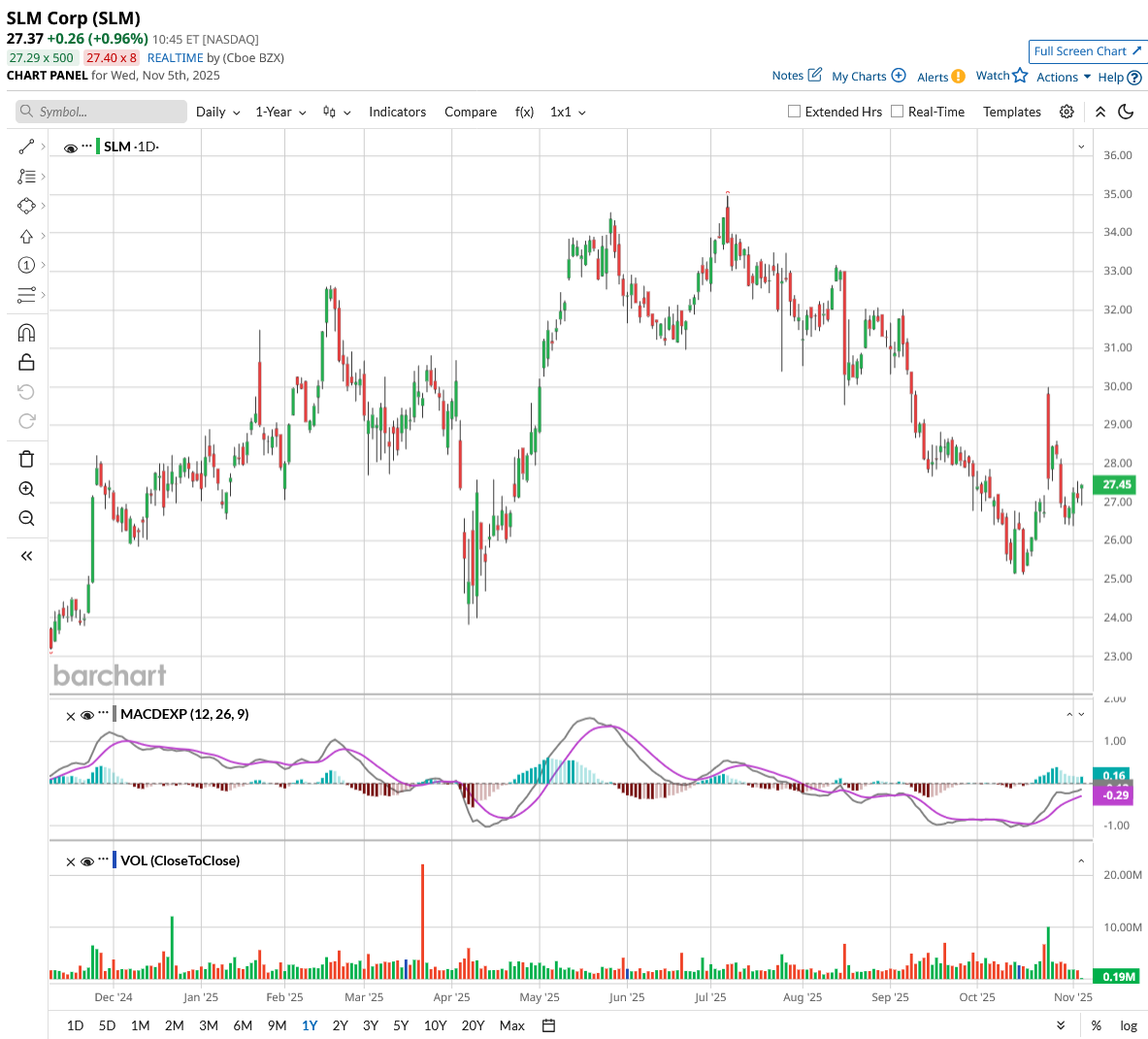Toggle the magnet snap mode
The width and height of the screenshot is (1148, 1039).
click(26, 333)
